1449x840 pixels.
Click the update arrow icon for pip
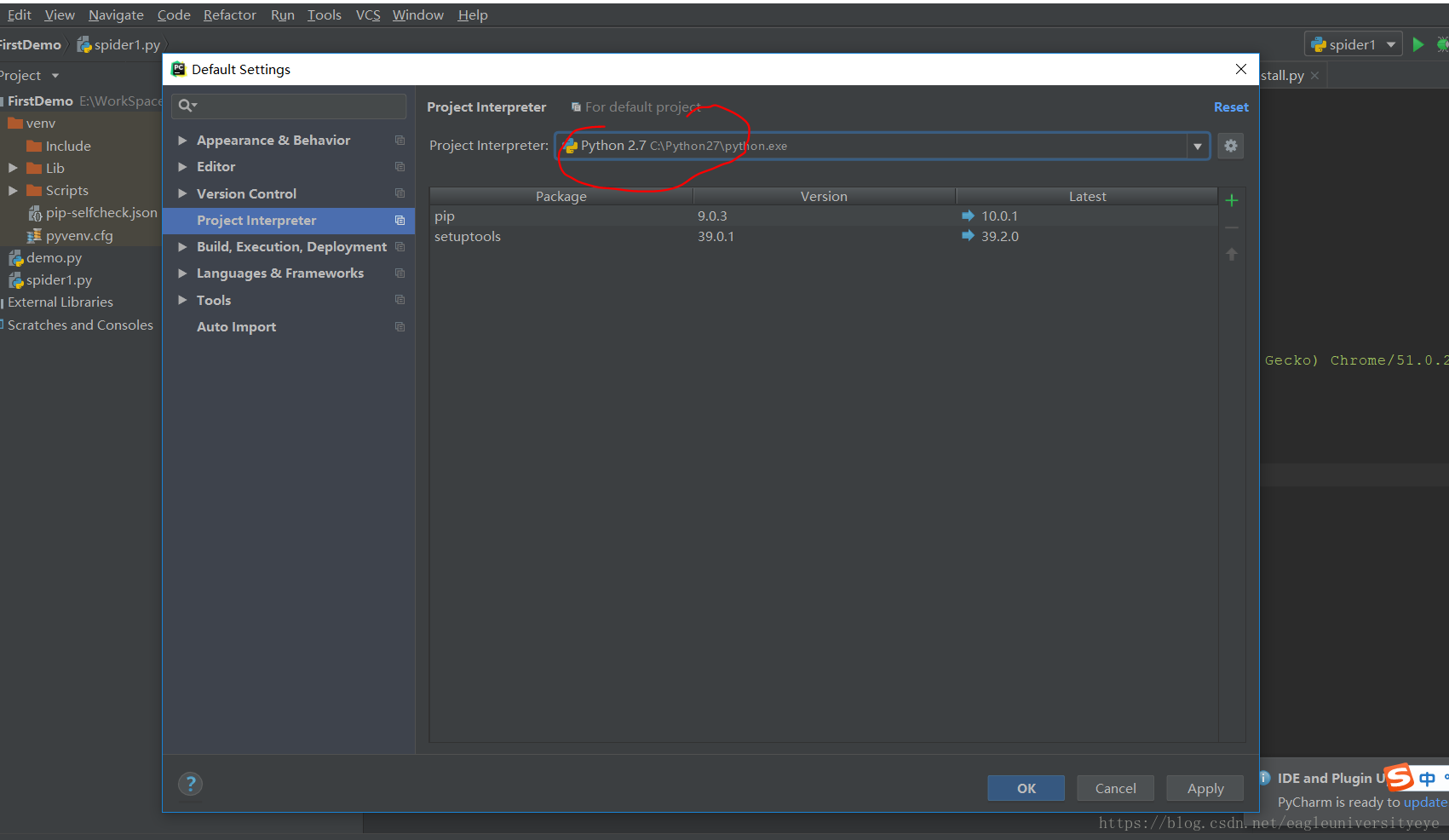(968, 216)
